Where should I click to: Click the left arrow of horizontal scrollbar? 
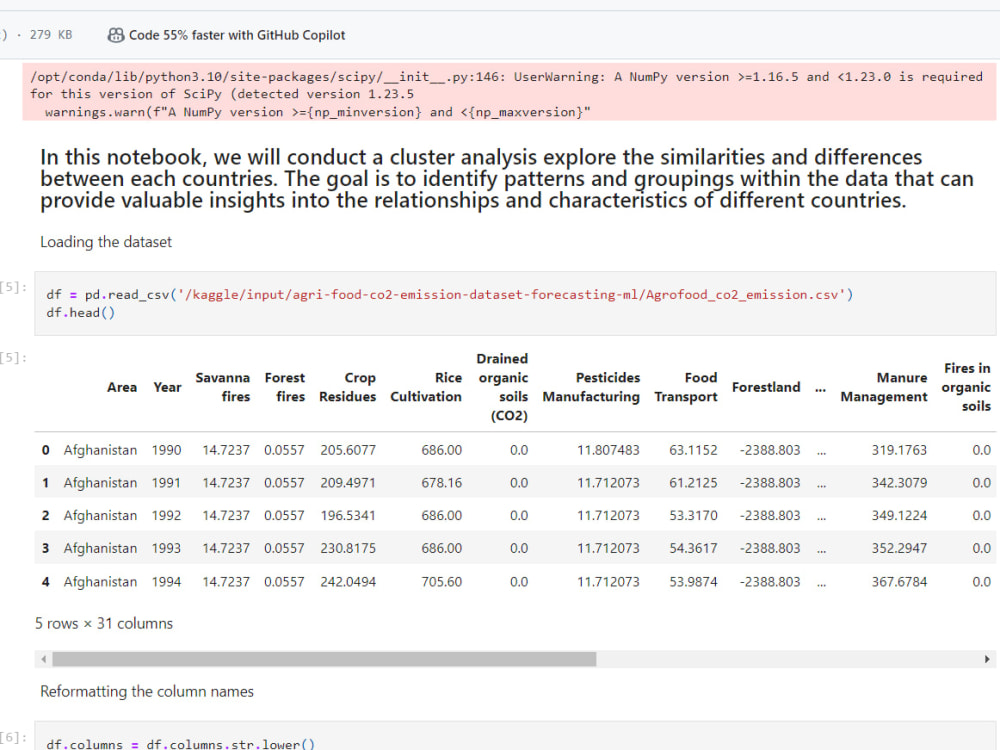click(43, 659)
